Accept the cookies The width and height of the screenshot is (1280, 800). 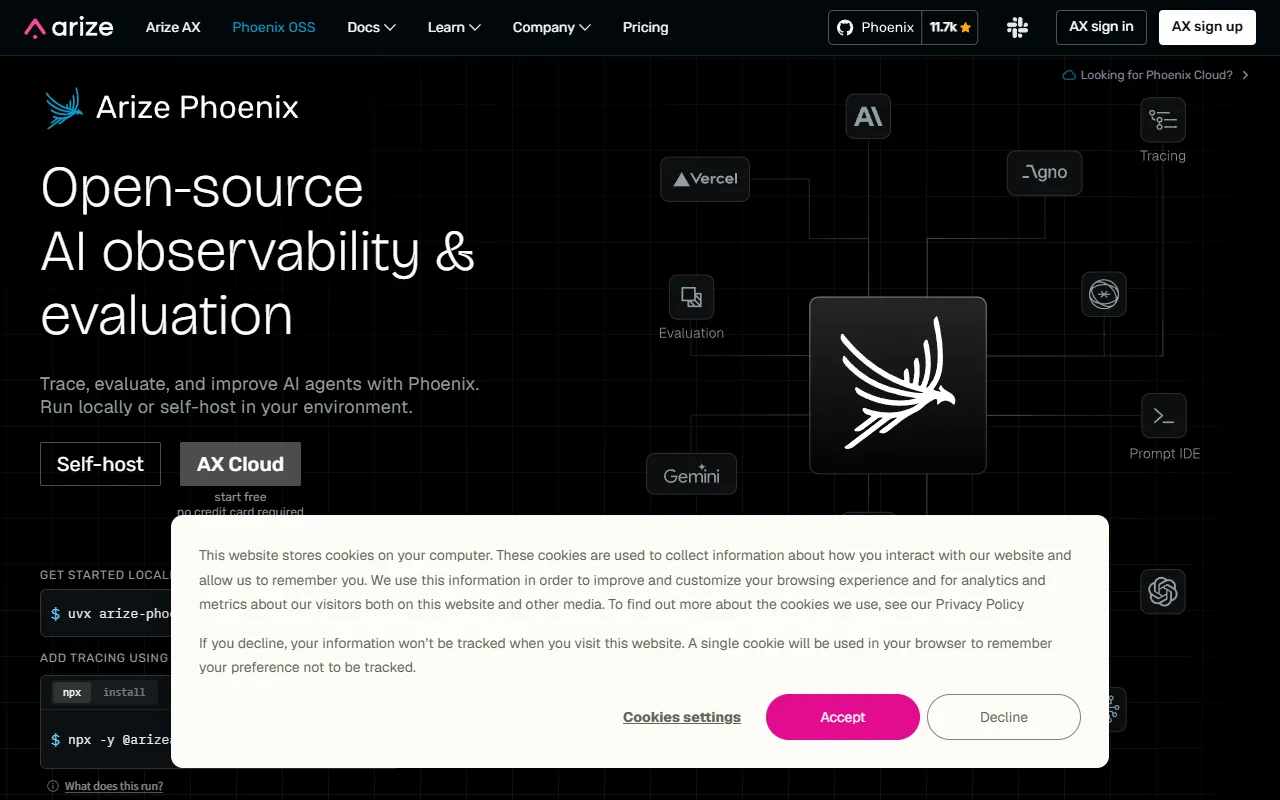coord(843,717)
